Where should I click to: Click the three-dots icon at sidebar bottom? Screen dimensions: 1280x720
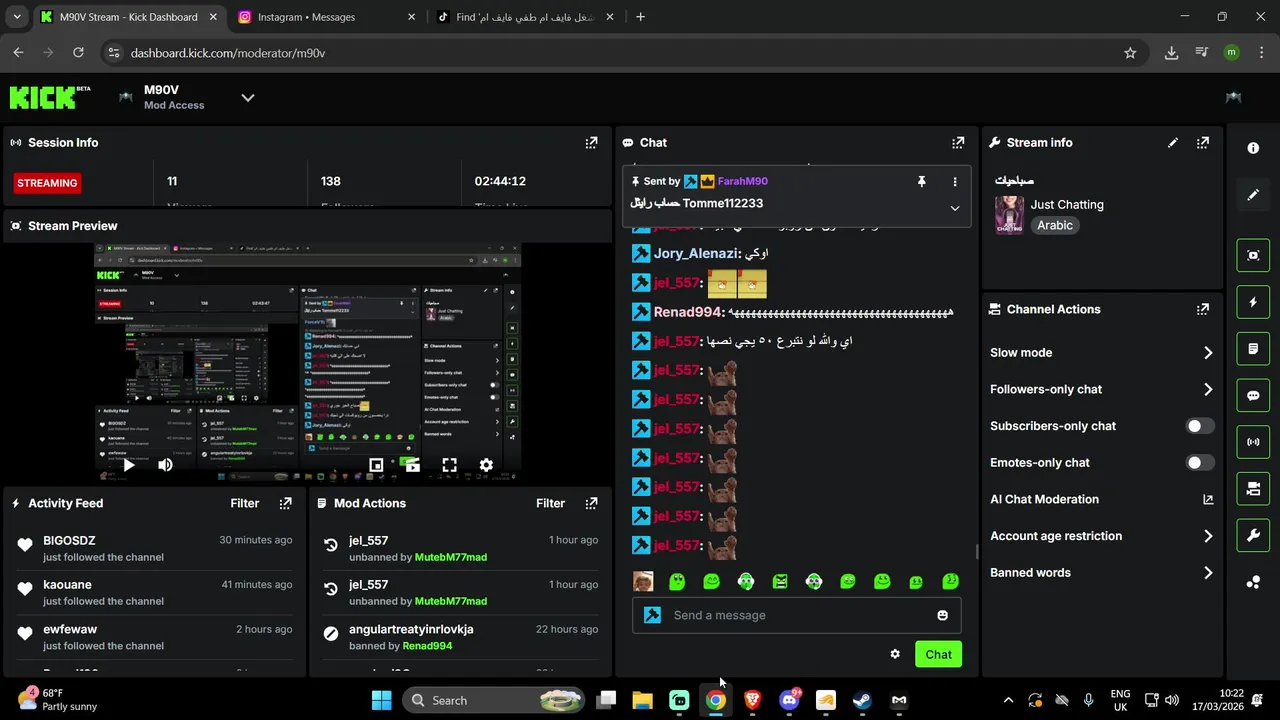pos(1253,582)
